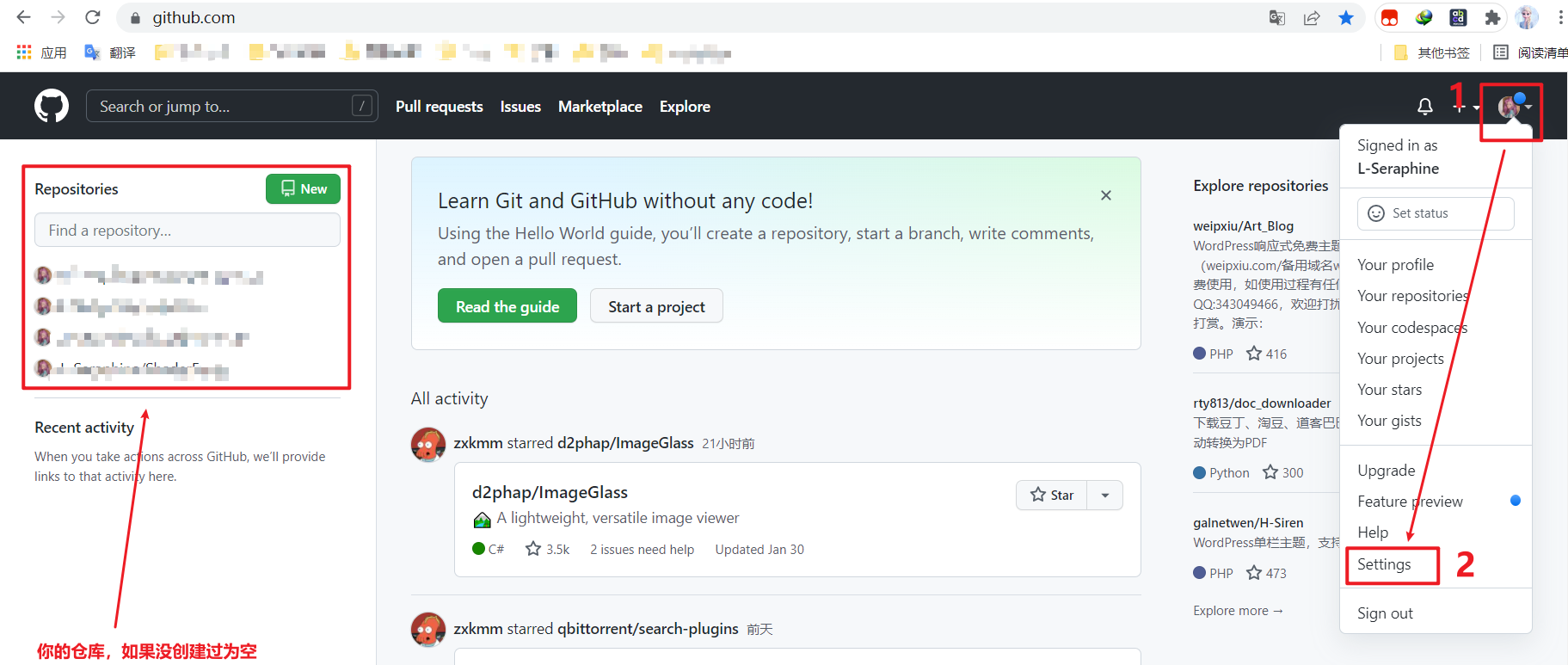The image size is (1568, 665).
Task: Click the padlock icon in address bar
Action: coord(134,18)
